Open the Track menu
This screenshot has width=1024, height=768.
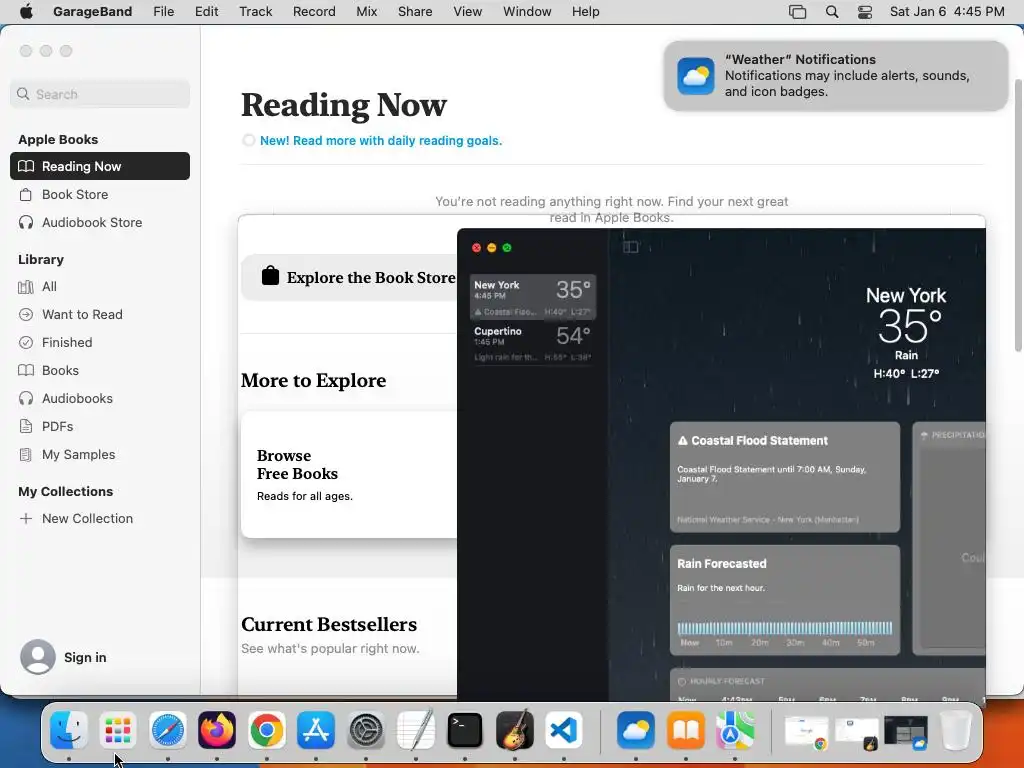(255, 12)
